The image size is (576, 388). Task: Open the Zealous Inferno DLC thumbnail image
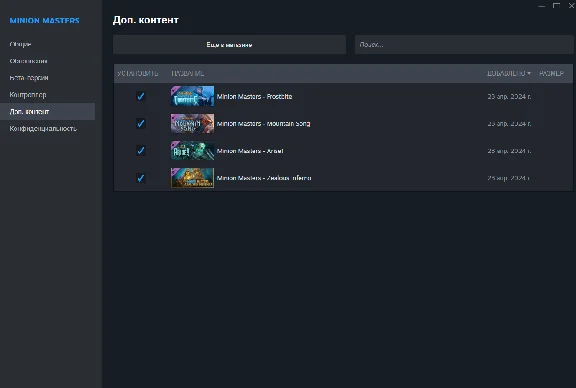(x=192, y=178)
